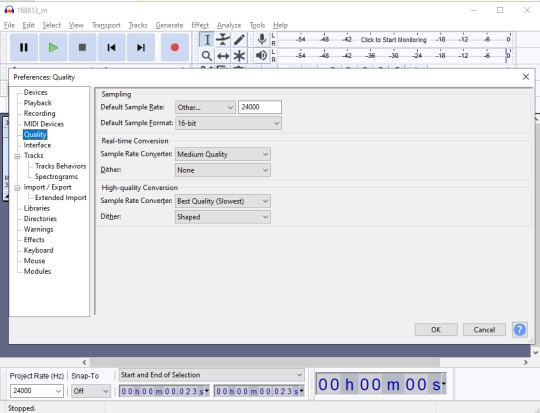Open real-time Sample Rate Converter dropdown
Screen dimensions: 540x413
[223, 154]
